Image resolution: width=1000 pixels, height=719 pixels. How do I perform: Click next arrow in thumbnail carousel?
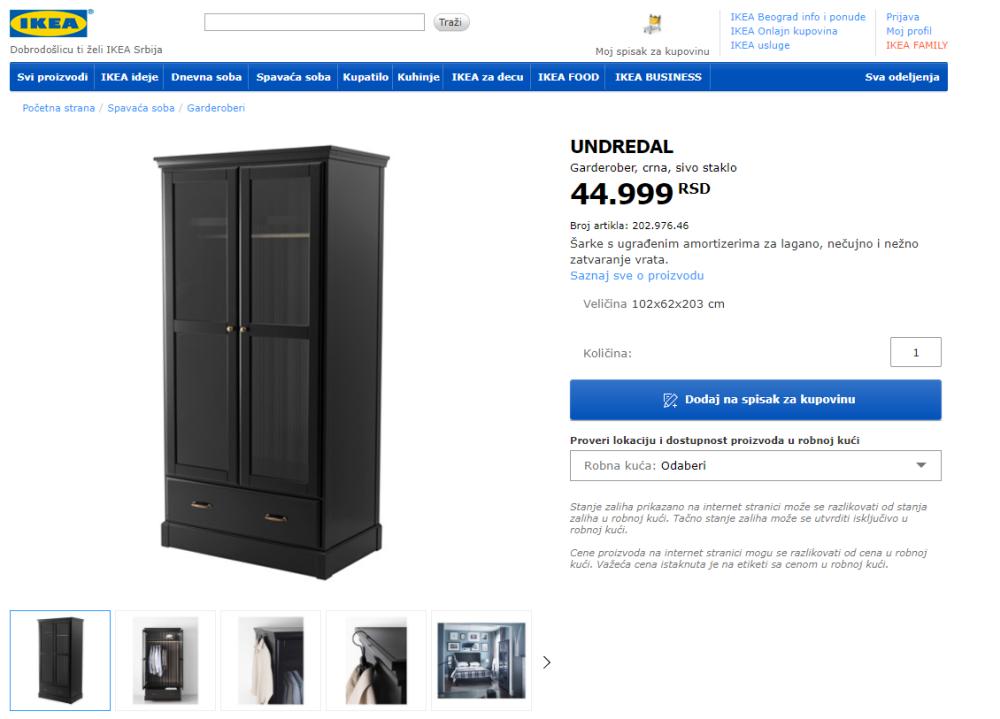tap(547, 662)
